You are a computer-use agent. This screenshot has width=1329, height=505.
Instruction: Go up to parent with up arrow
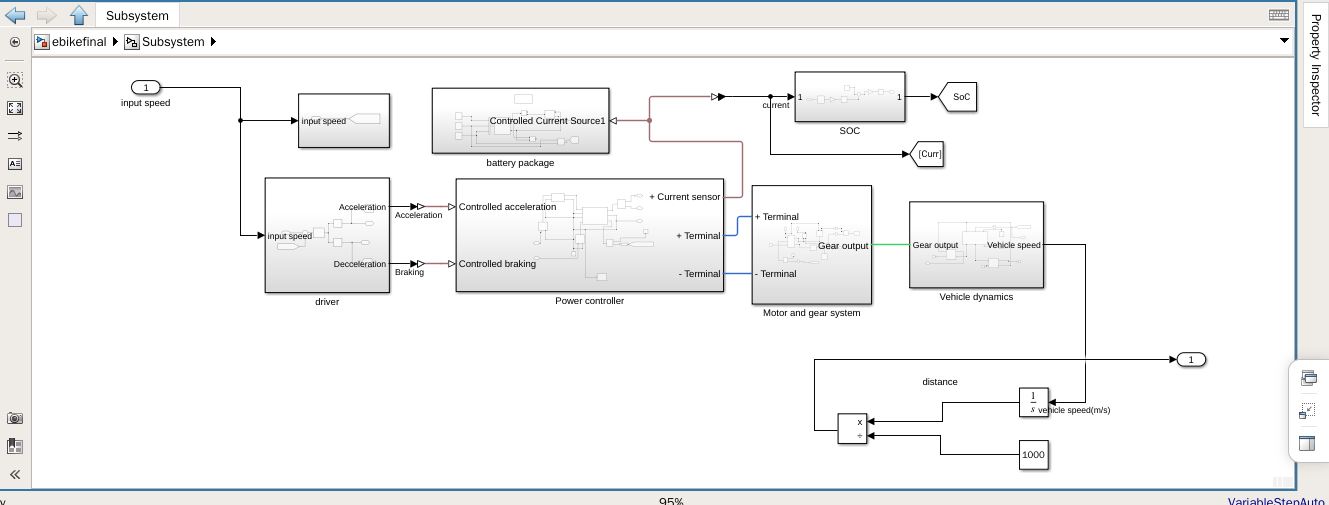tap(79, 15)
